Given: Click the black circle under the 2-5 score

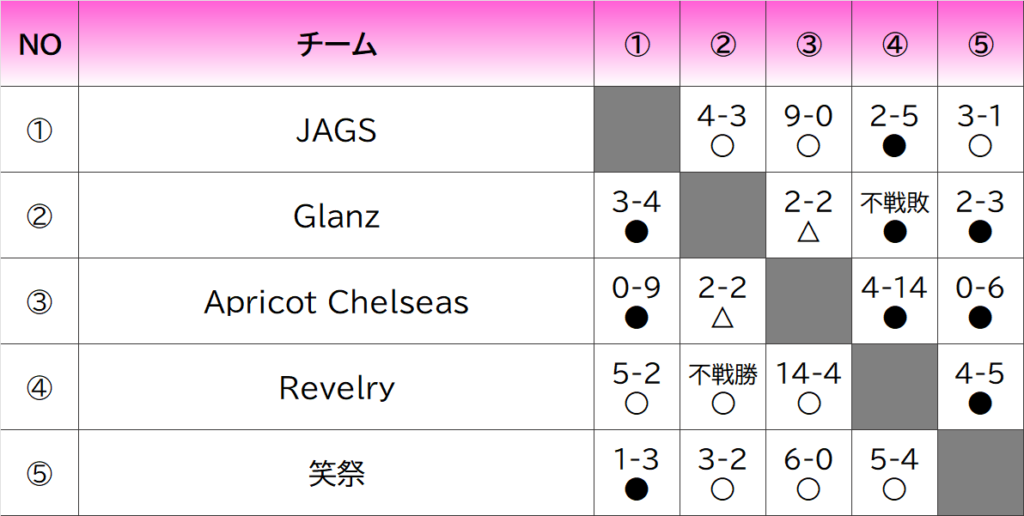Looking at the screenshot, I should [895, 146].
